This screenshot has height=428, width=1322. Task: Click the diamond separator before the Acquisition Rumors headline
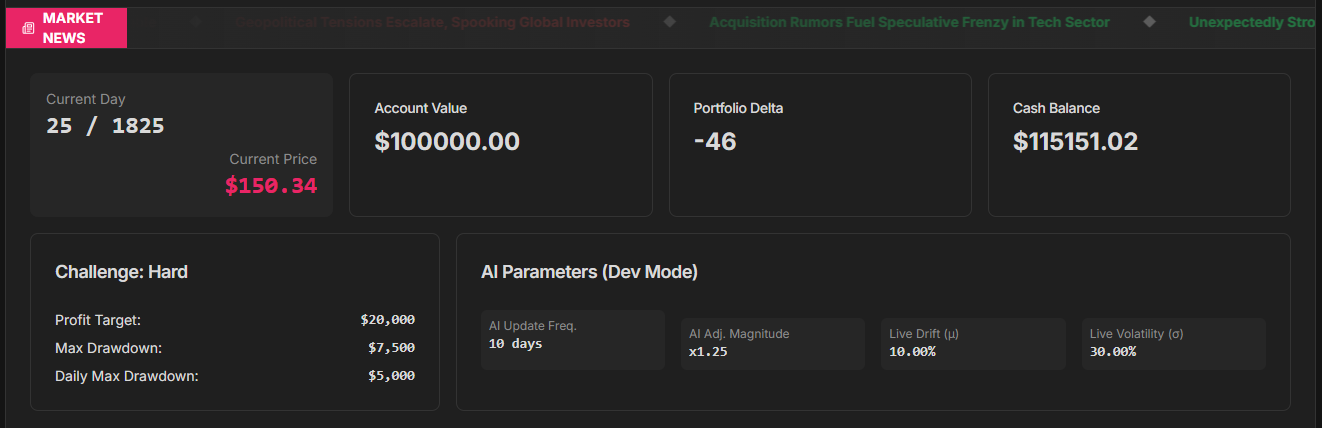coord(669,22)
